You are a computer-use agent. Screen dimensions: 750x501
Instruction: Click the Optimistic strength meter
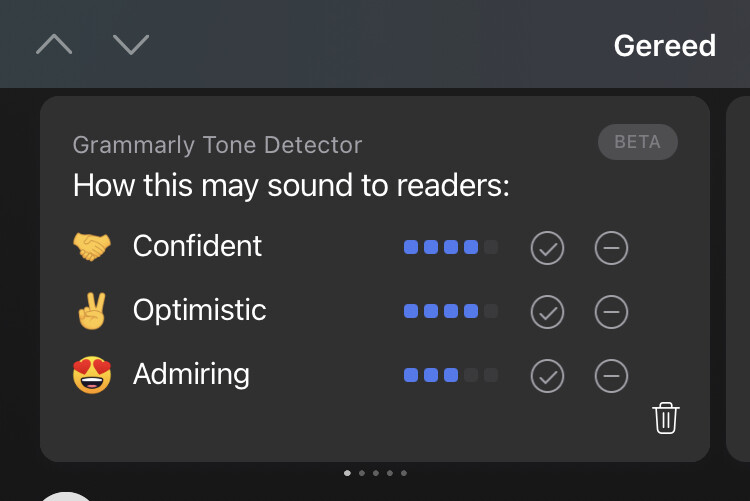tap(451, 311)
